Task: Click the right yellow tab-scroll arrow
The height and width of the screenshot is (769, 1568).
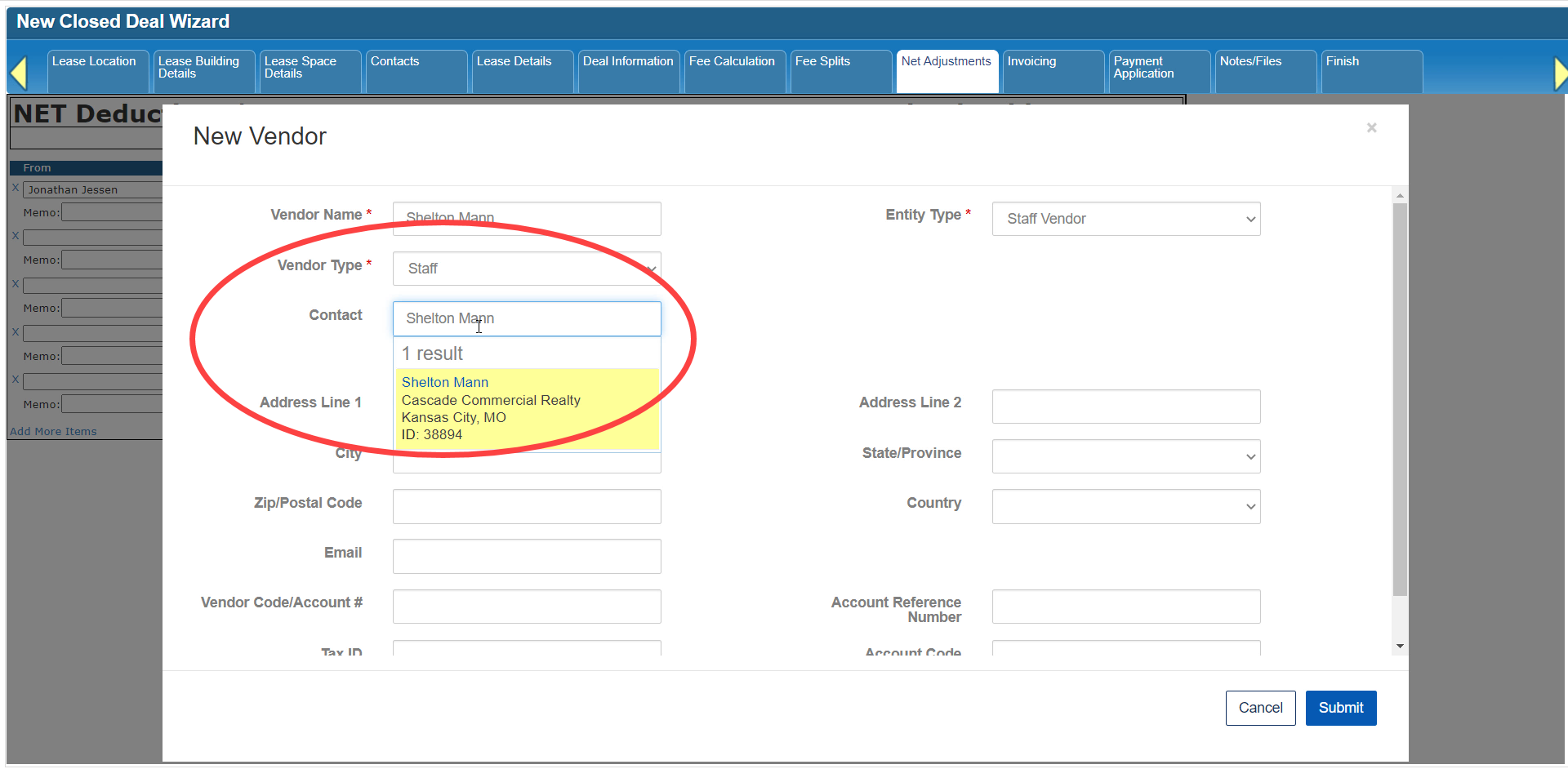Action: click(x=1560, y=73)
